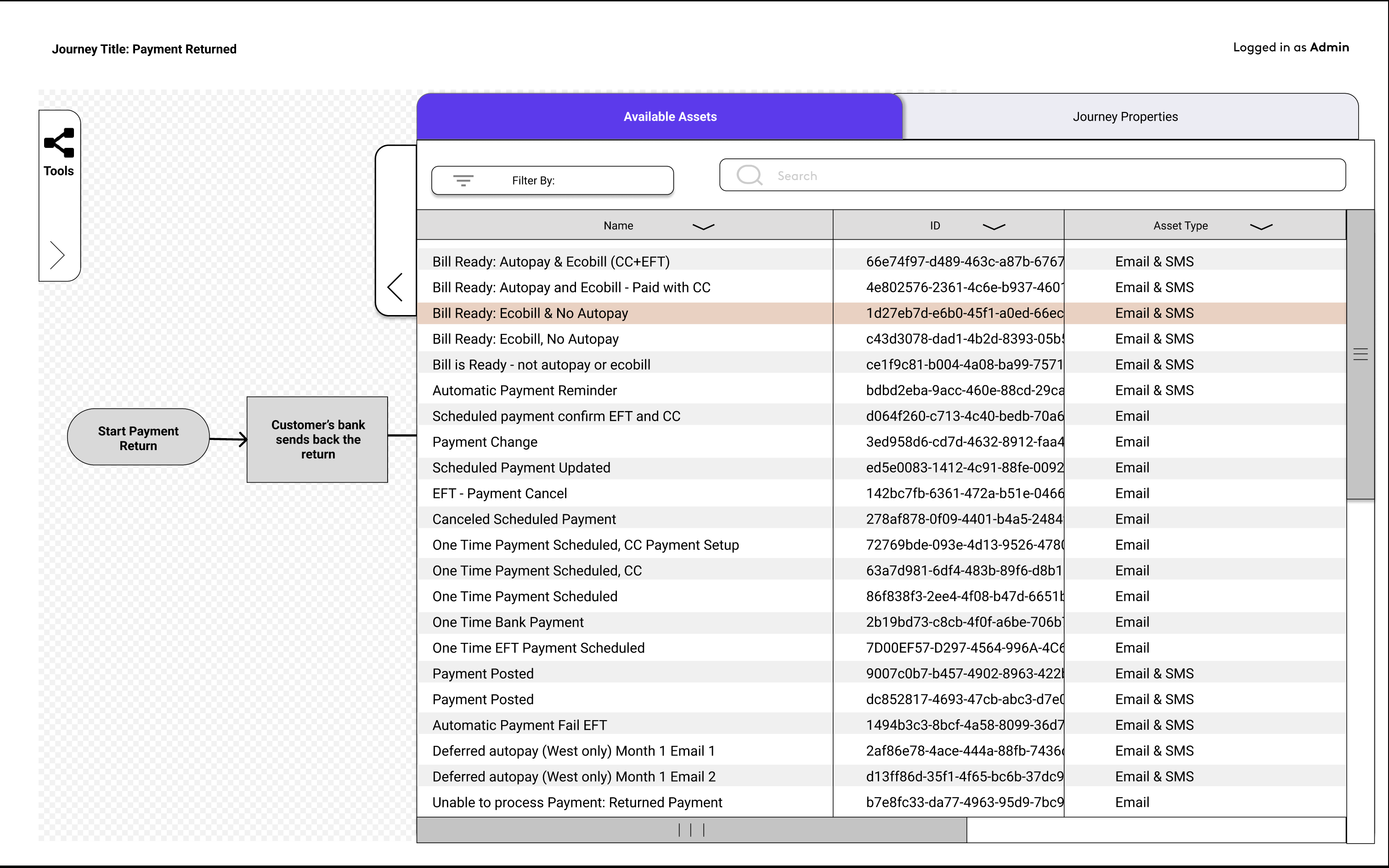This screenshot has height=868, width=1389.
Task: Select Unable to process Payment: Returned Payment
Action: click(x=881, y=803)
